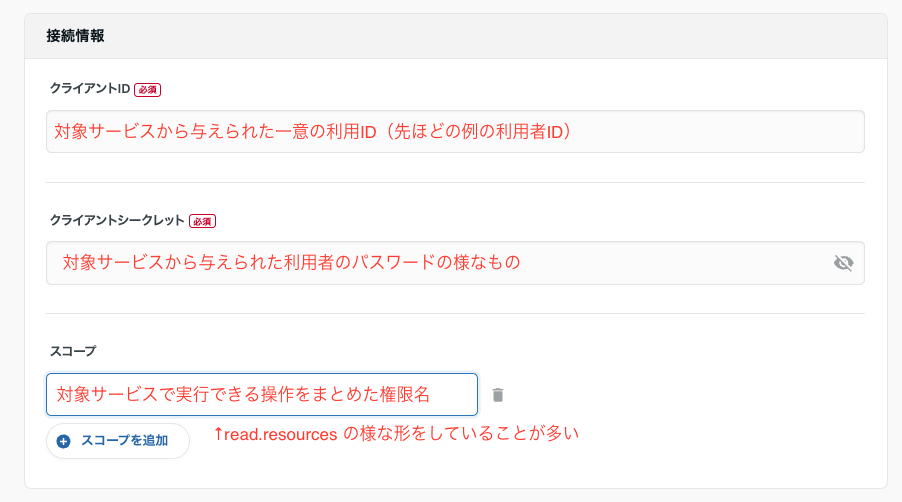Click the クライアントシークレット field label
902x502 pixels.
coord(117,220)
